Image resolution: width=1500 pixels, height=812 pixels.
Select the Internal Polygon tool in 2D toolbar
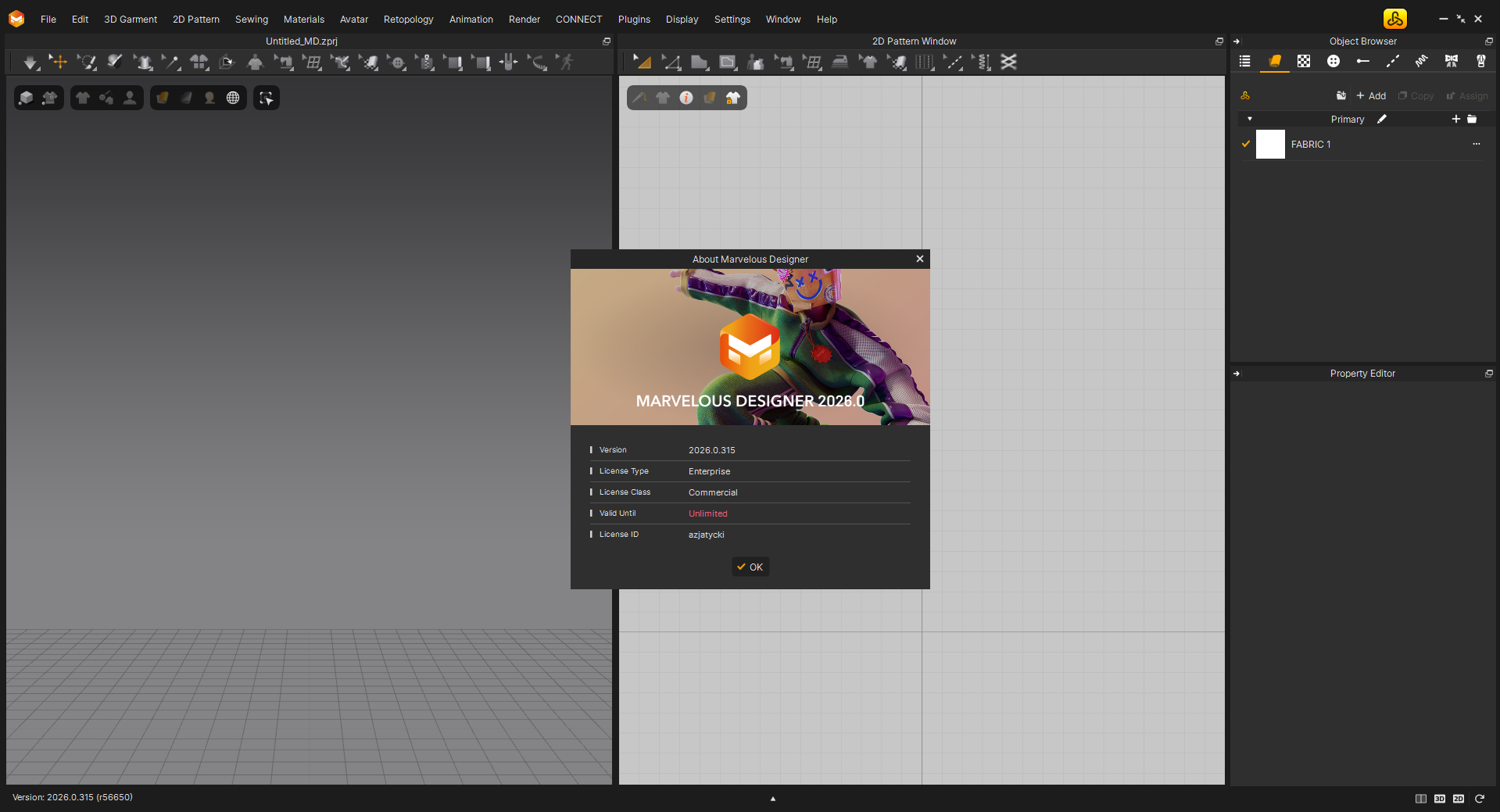(x=728, y=63)
